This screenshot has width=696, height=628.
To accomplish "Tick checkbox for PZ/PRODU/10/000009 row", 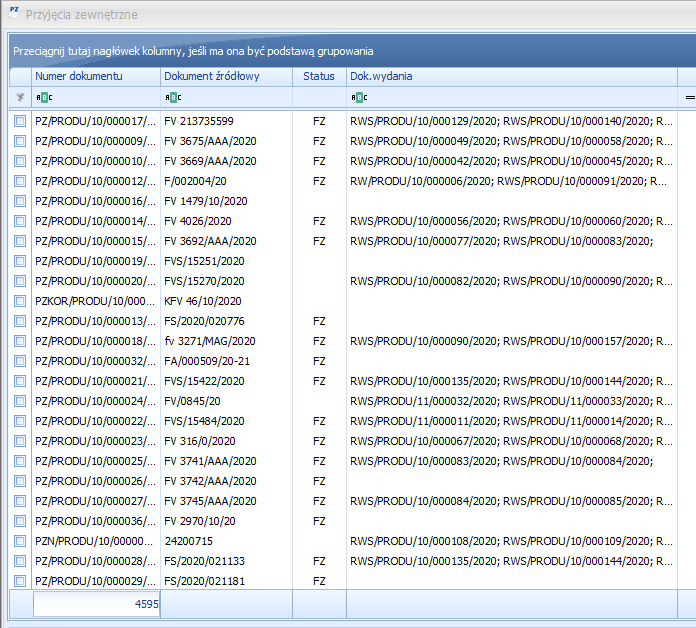I will tap(20, 141).
